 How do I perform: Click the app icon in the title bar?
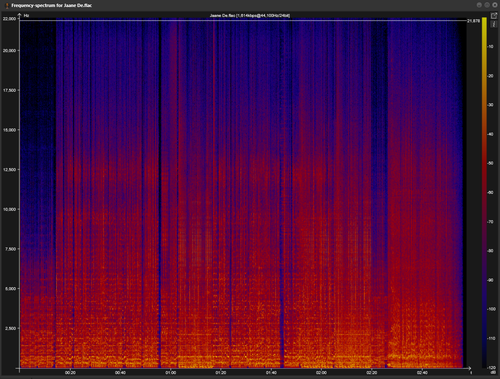[x=7, y=5]
